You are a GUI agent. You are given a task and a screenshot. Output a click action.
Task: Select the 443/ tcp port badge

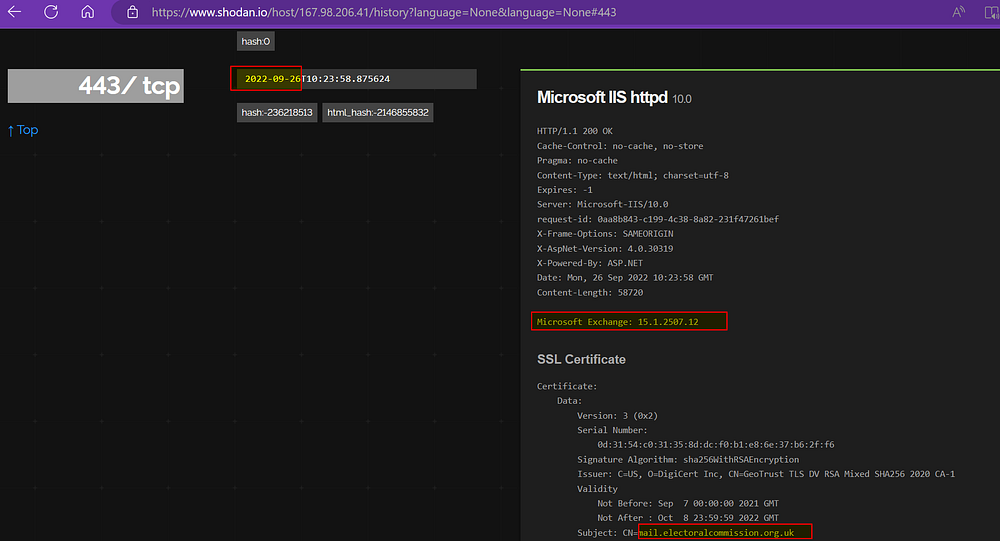(96, 86)
